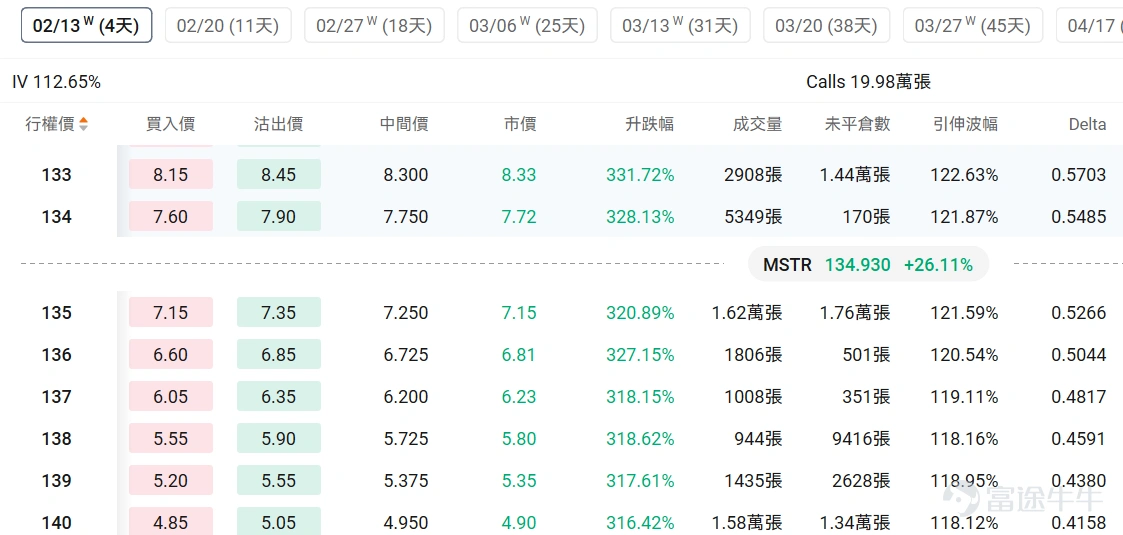This screenshot has width=1123, height=535.
Task: Click ask price 5.55 for strike 139
Action: click(x=279, y=480)
